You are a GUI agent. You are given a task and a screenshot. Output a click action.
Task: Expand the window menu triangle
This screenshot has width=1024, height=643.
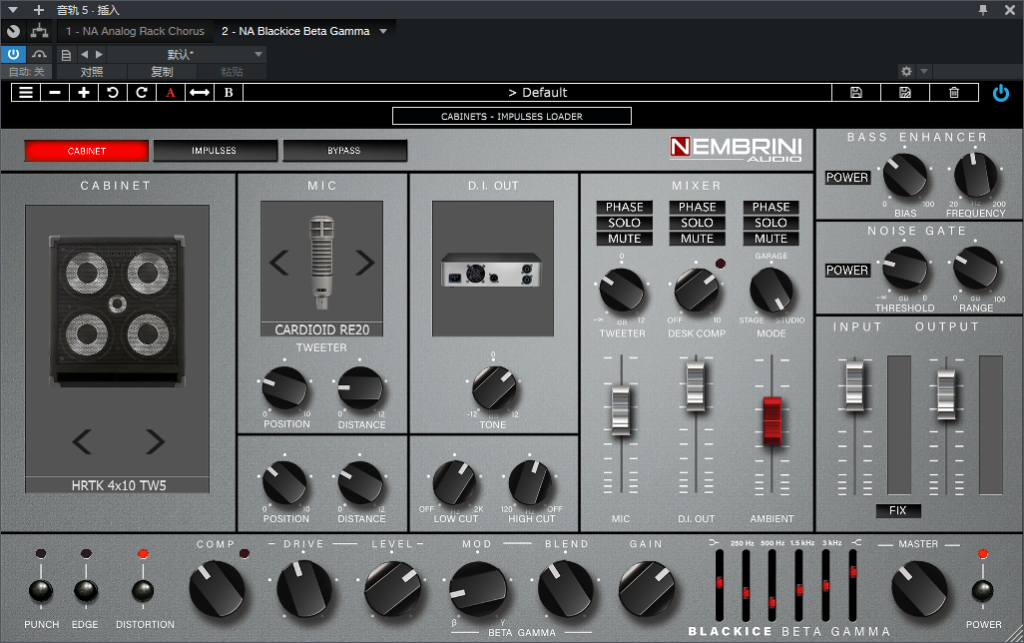pyautogui.click(x=12, y=10)
